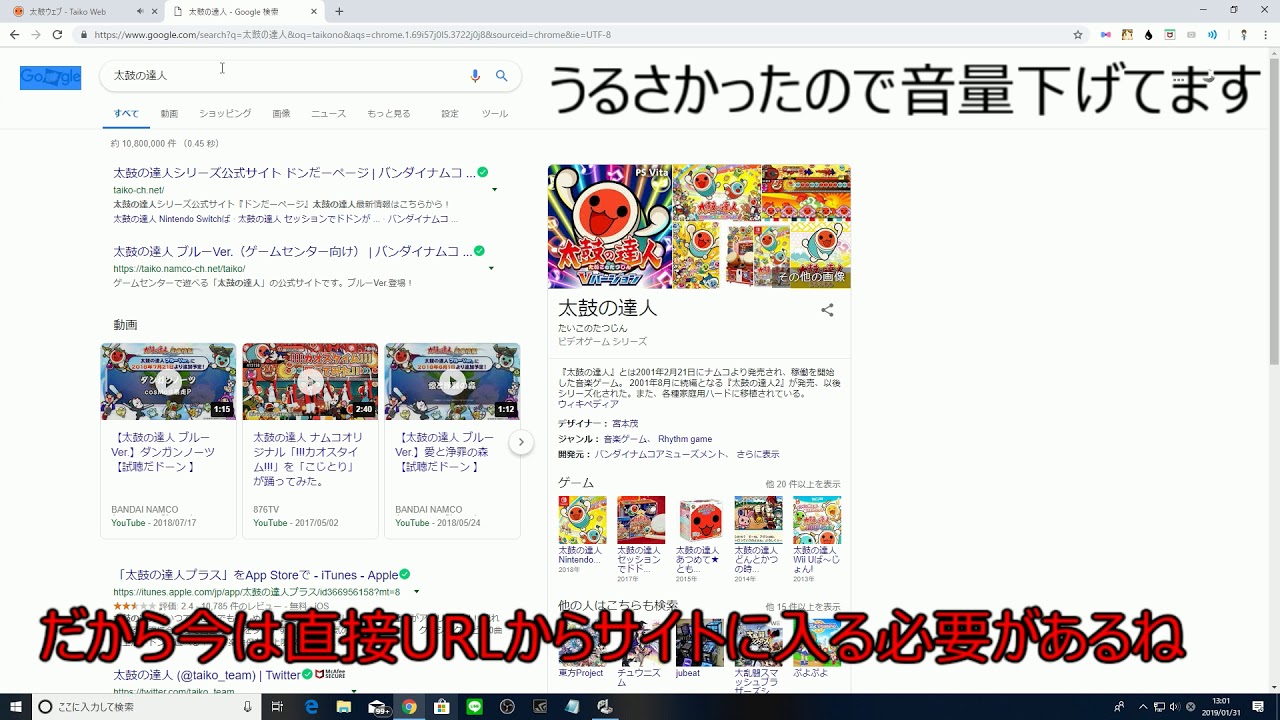Image resolution: width=1280 pixels, height=720 pixels.
Task: Expand dropdown arrow beside taiko.namco-ch.net URL
Action: tap(491, 269)
